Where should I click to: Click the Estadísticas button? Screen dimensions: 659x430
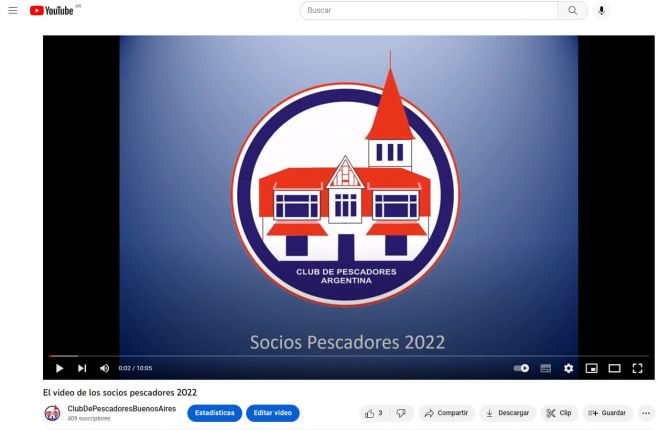point(214,413)
